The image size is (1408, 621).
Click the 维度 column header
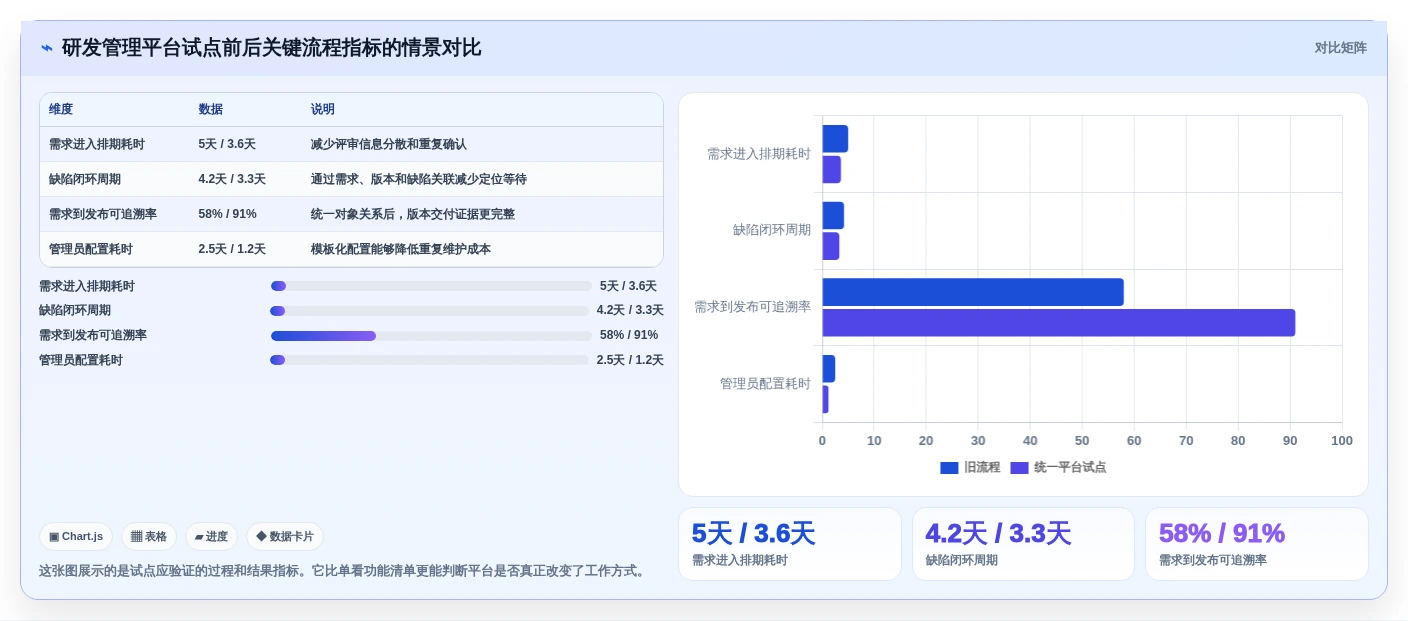click(x=61, y=109)
